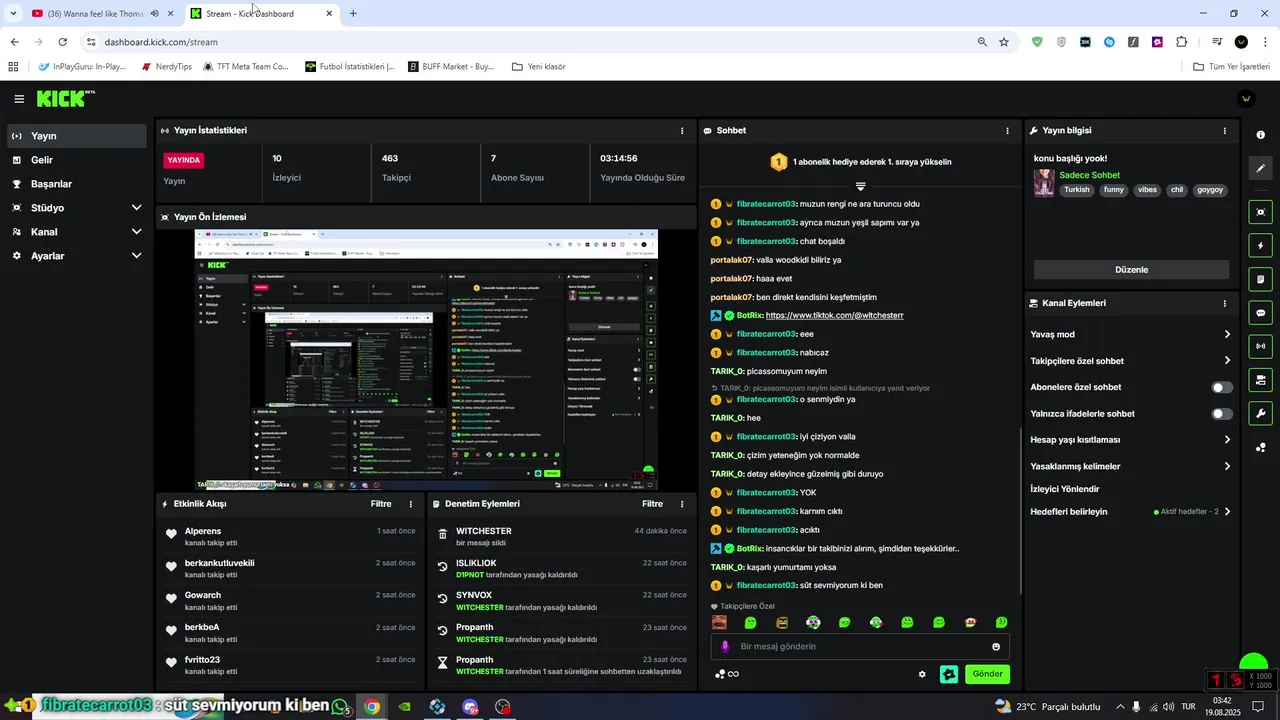Go to Başarılar in the left sidebar
Screen dimensions: 1280x720
click(x=77, y=184)
